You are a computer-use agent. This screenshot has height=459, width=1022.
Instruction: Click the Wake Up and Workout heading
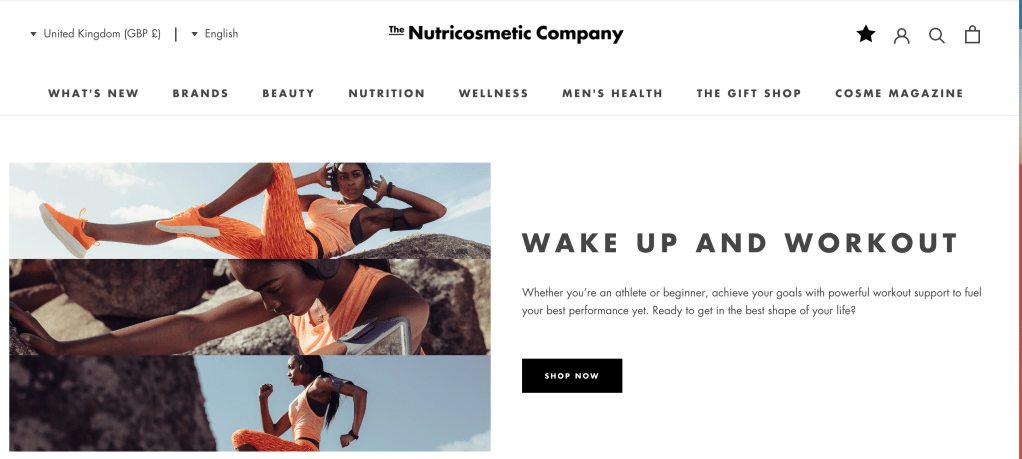coord(740,243)
